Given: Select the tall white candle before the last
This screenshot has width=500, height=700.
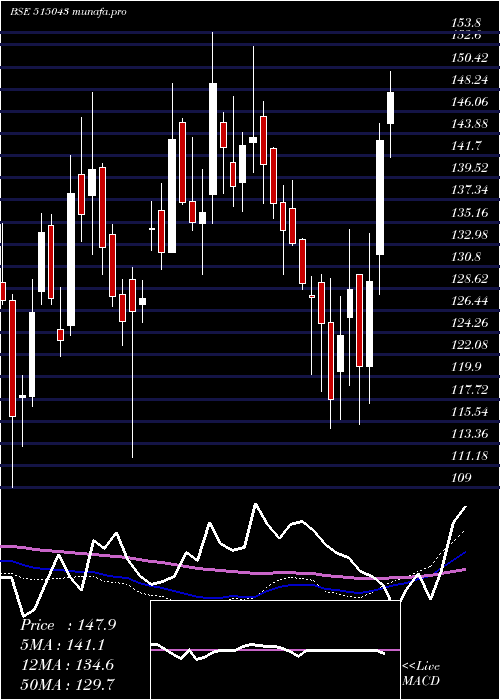Looking at the screenshot, I should (380, 197).
